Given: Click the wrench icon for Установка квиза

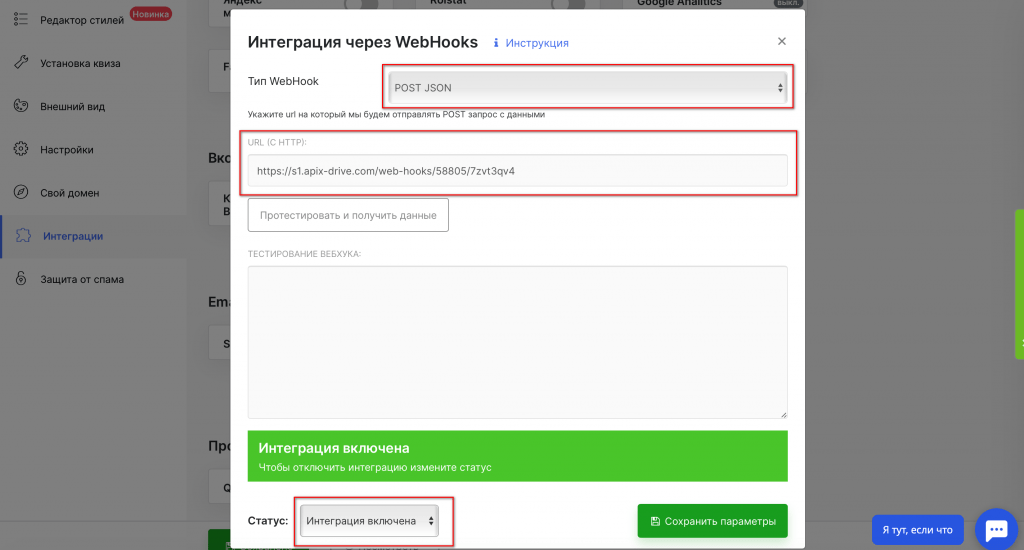Looking at the screenshot, I should (21, 63).
